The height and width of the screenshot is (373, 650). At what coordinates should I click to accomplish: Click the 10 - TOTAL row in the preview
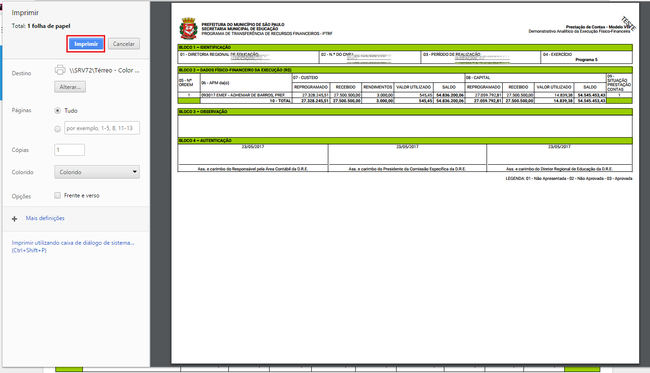(x=405, y=101)
